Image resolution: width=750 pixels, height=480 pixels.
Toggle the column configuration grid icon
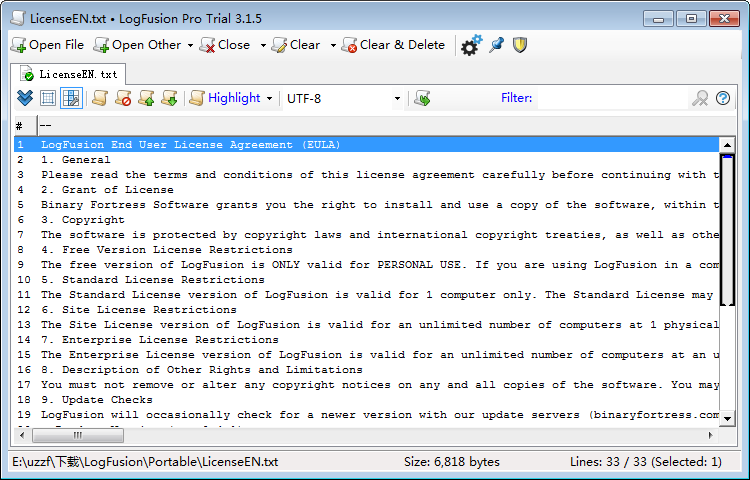pos(71,98)
